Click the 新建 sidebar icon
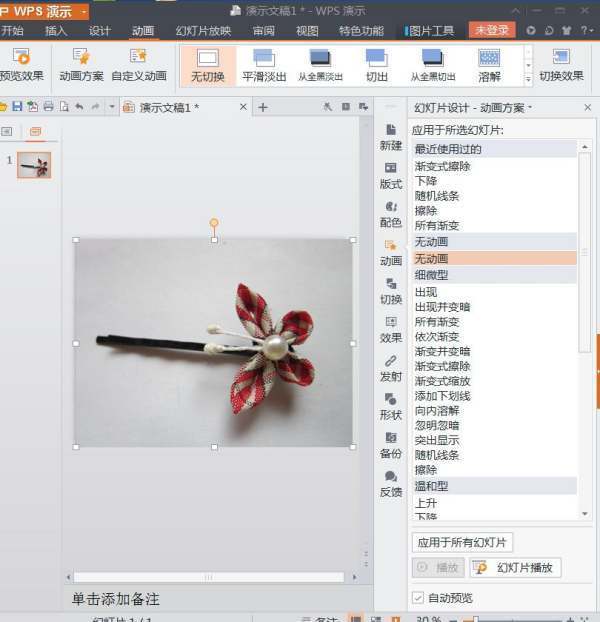 (391, 137)
